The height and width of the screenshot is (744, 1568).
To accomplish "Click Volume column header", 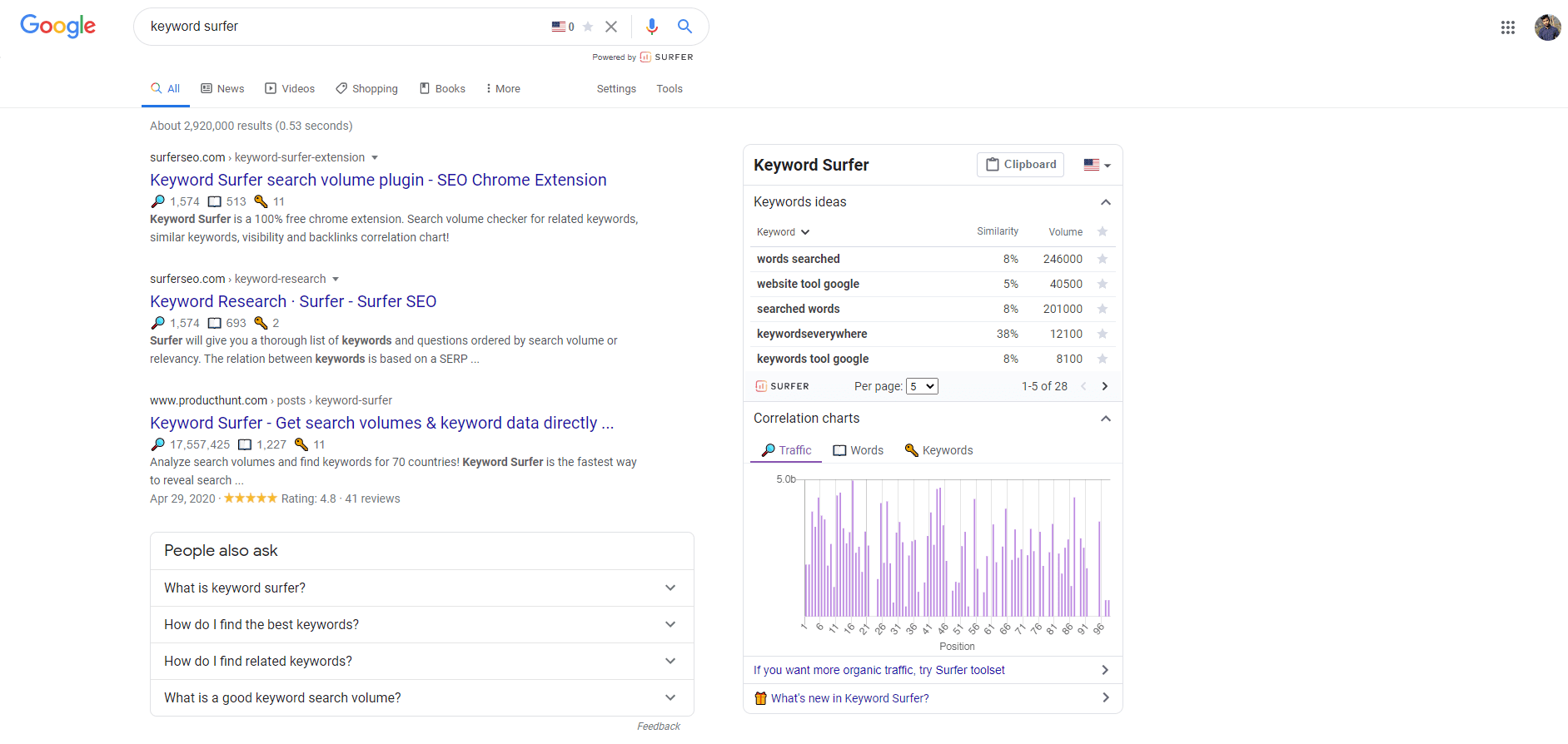I will (1066, 232).
